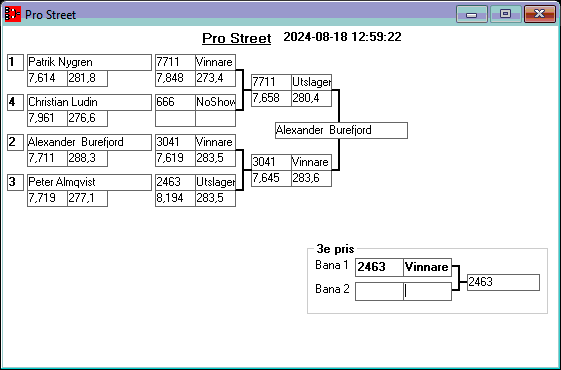The image size is (561, 370).
Task: Click Utslagen result beside round one 2463
Action: pos(215,182)
